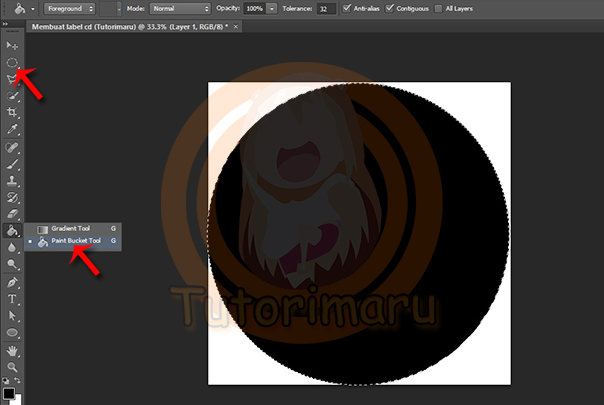Enable the All Layers checkbox
Screen dimensions: 604x405
pos(438,8)
